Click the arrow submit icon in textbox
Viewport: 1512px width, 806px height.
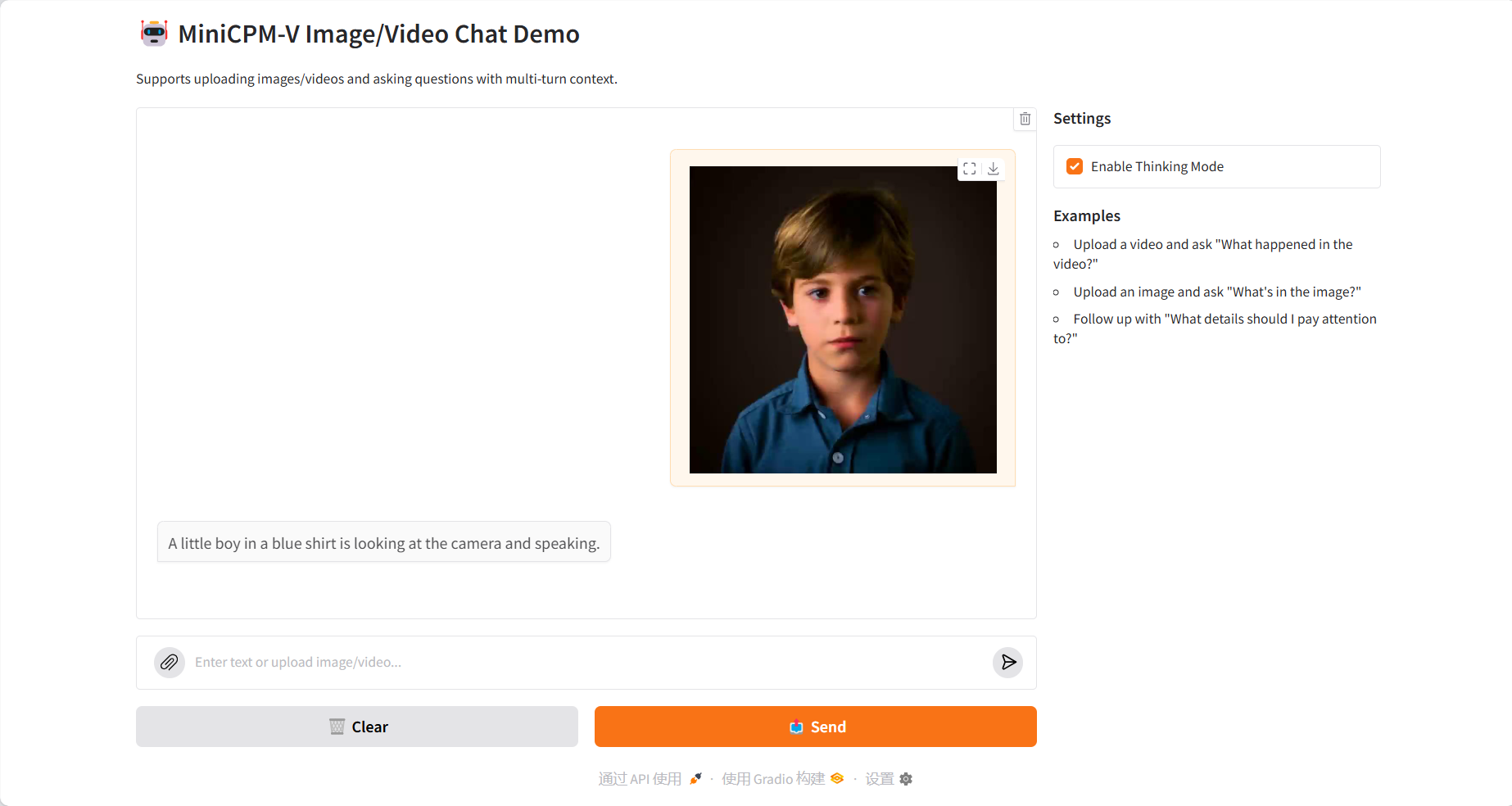(1008, 662)
